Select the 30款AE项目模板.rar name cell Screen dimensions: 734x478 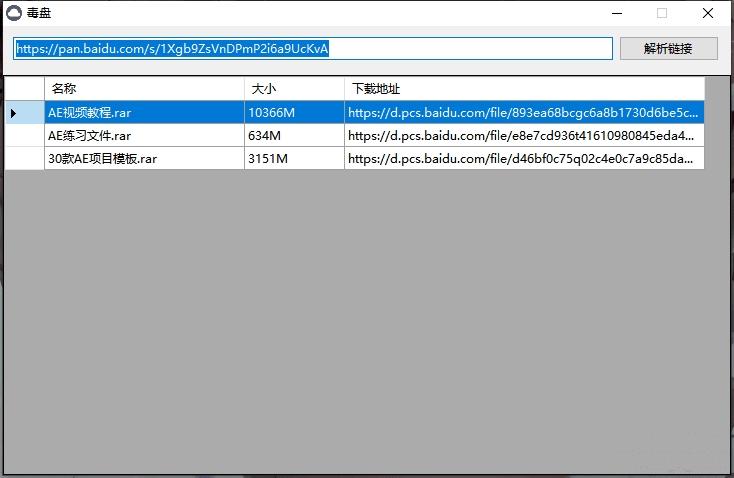point(145,159)
